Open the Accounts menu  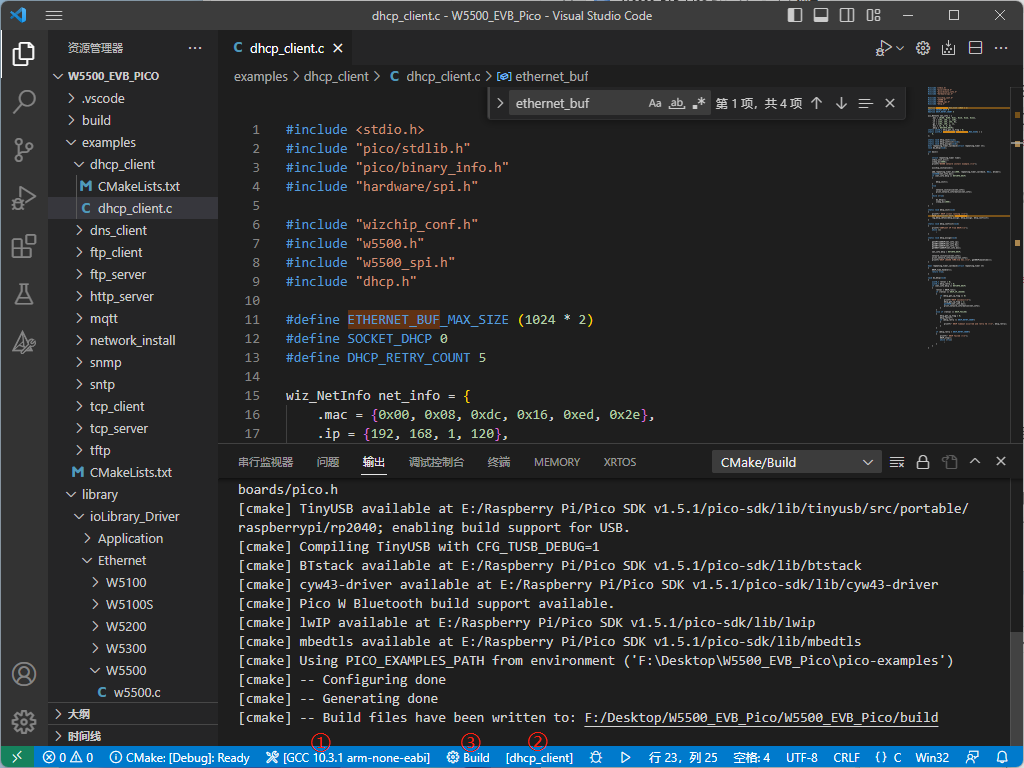[x=24, y=674]
